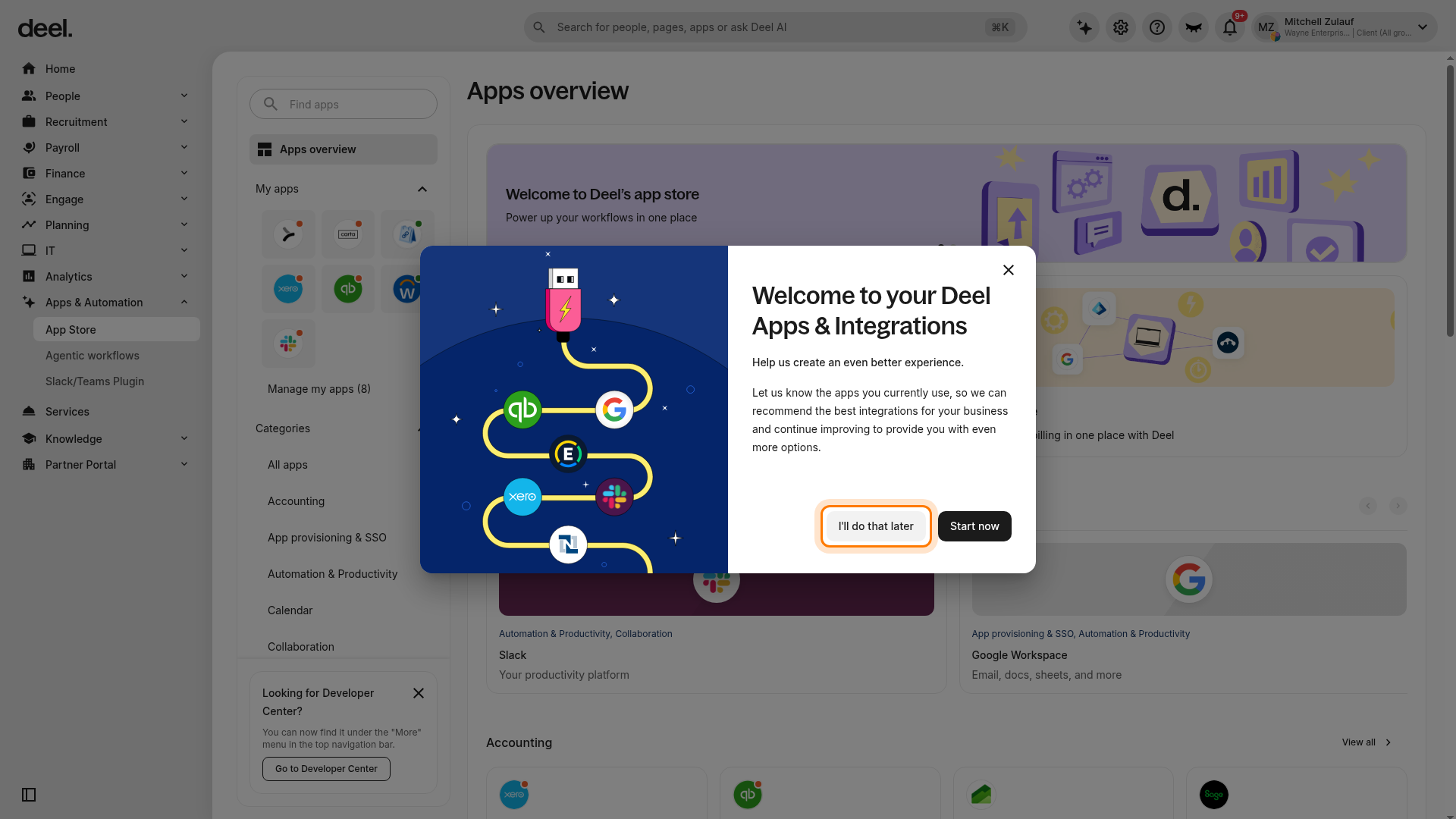Focus the Find apps search field
Viewport: 1456px width, 819px height.
point(344,104)
